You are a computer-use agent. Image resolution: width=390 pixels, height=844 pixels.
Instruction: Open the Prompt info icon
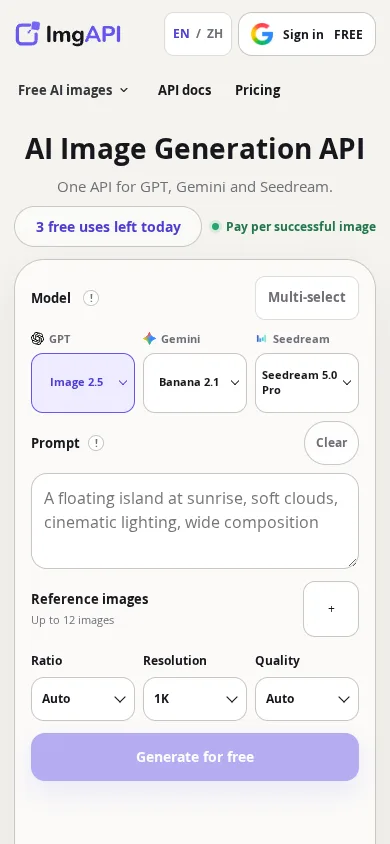pos(96,443)
